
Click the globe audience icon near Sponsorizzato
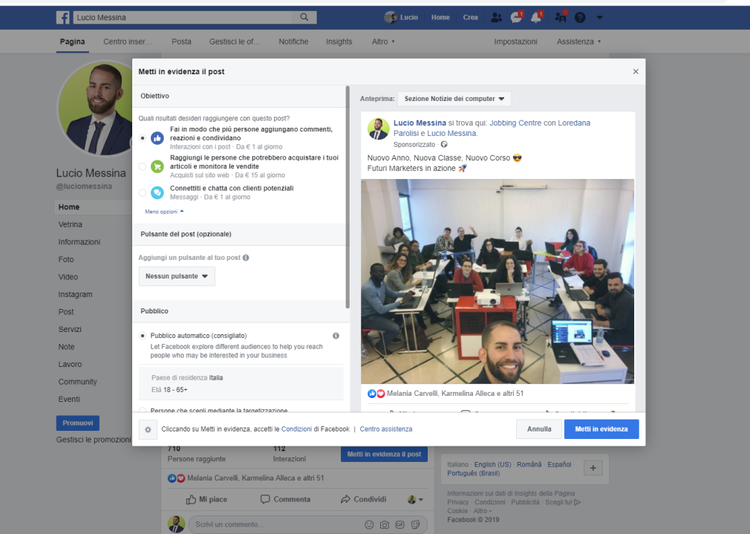coord(444,145)
